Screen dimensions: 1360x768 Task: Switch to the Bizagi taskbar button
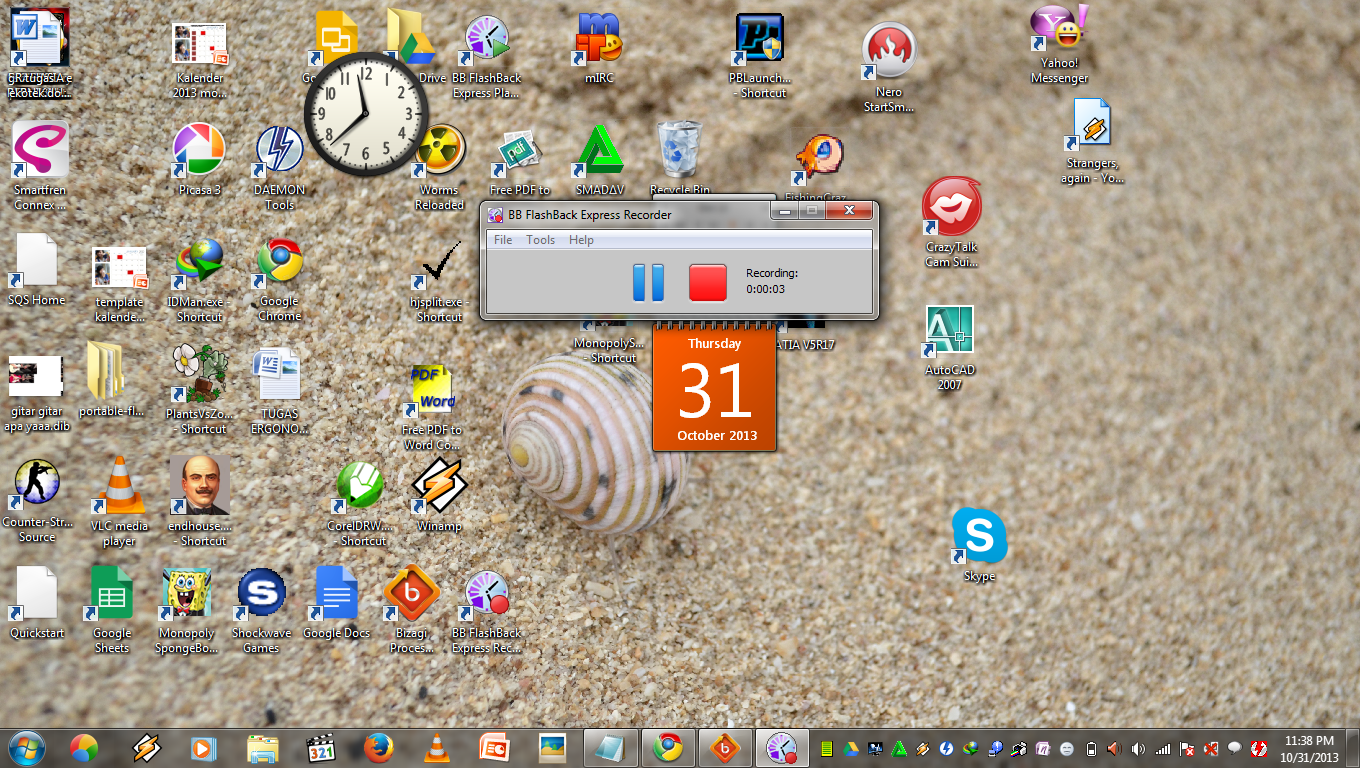point(726,747)
